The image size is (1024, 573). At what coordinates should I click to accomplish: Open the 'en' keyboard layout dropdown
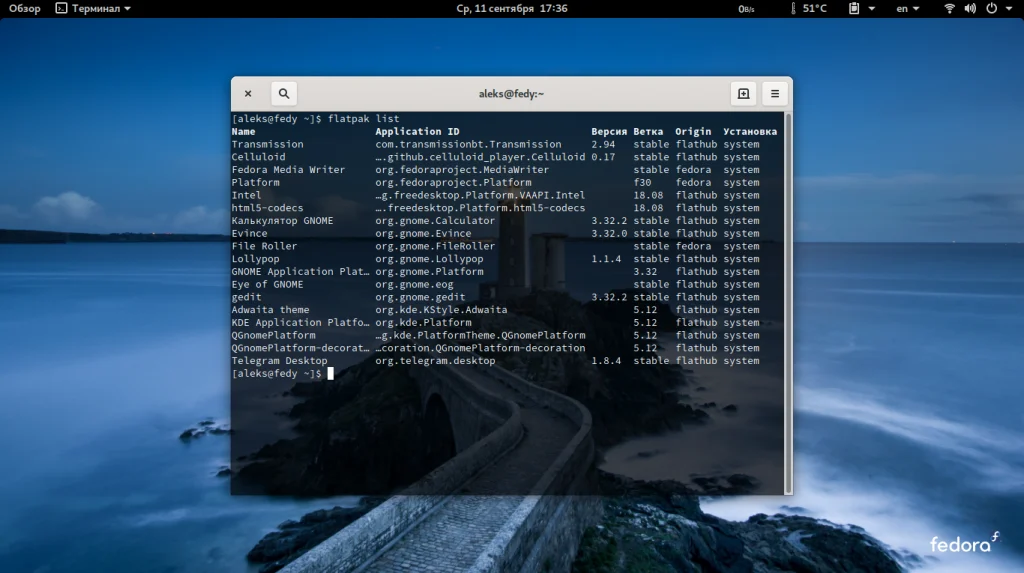pos(907,8)
